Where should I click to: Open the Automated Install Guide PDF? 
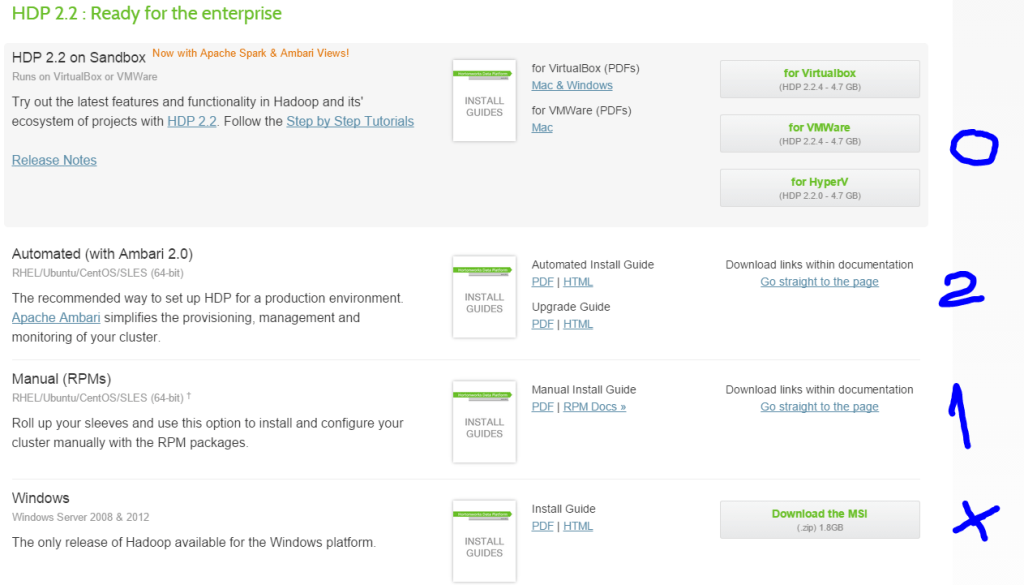tap(542, 281)
